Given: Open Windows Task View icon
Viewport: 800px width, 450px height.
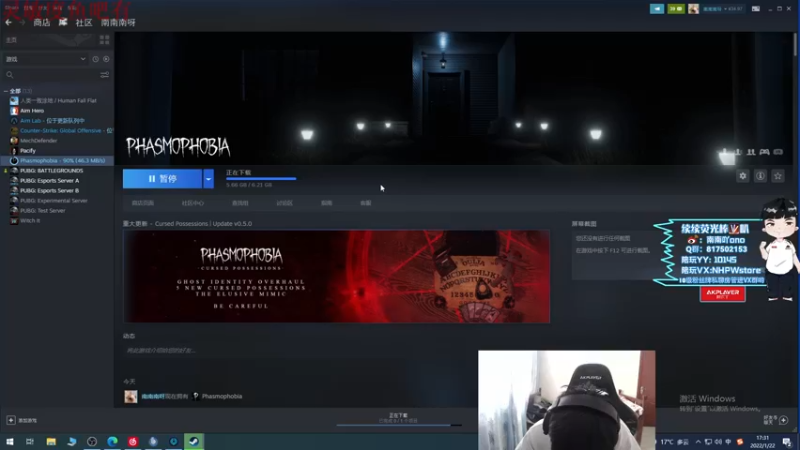Looking at the screenshot, I should 30,442.
